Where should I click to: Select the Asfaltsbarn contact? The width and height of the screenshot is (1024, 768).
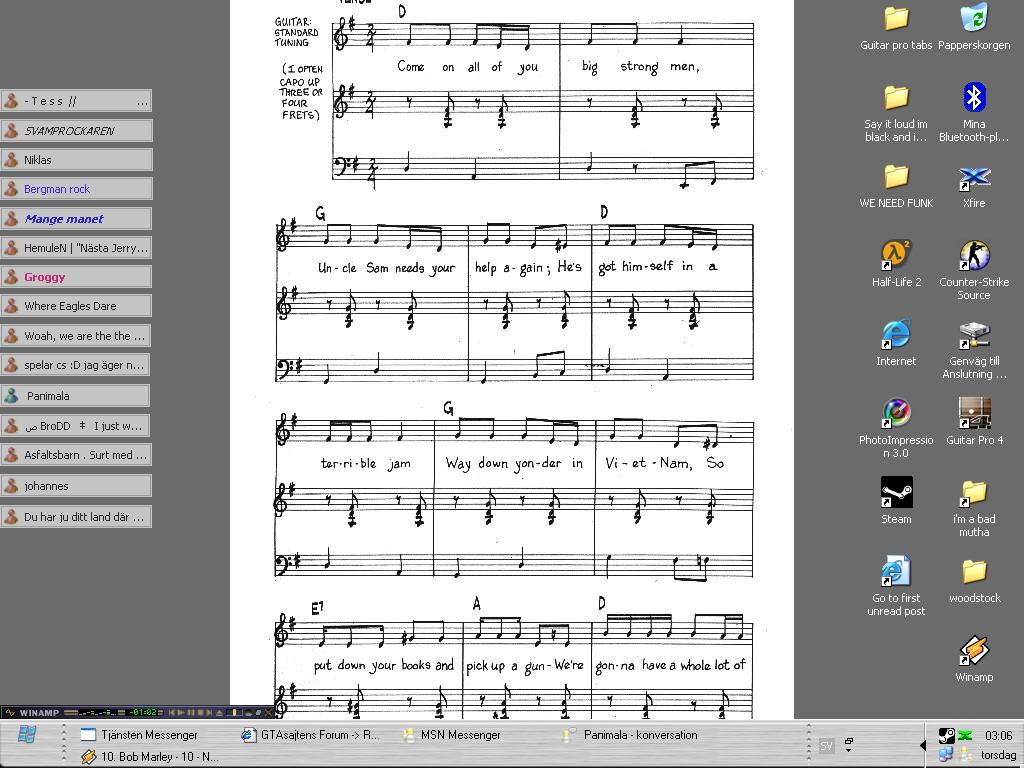[x=76, y=455]
